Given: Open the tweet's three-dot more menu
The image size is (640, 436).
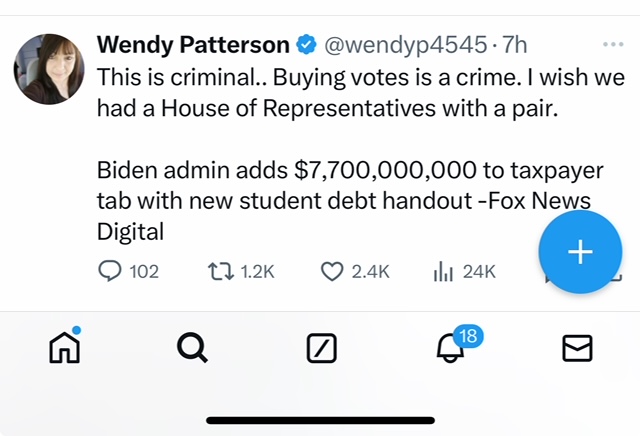Looking at the screenshot, I should point(613,45).
